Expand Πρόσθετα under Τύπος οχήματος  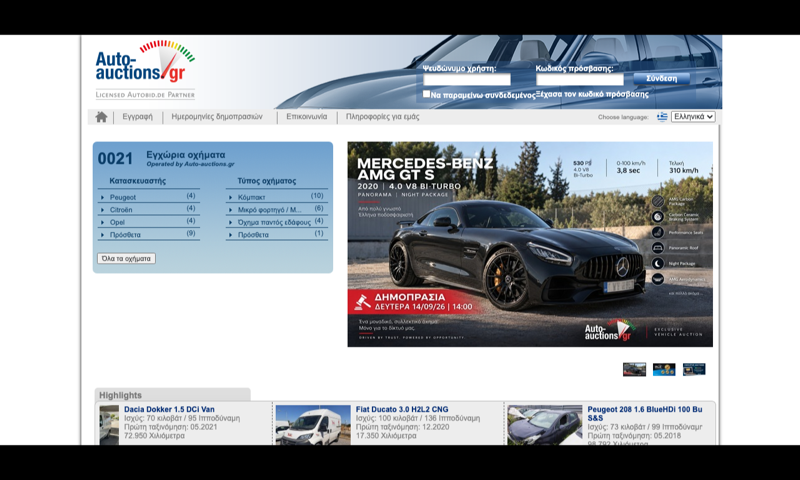pos(253,235)
